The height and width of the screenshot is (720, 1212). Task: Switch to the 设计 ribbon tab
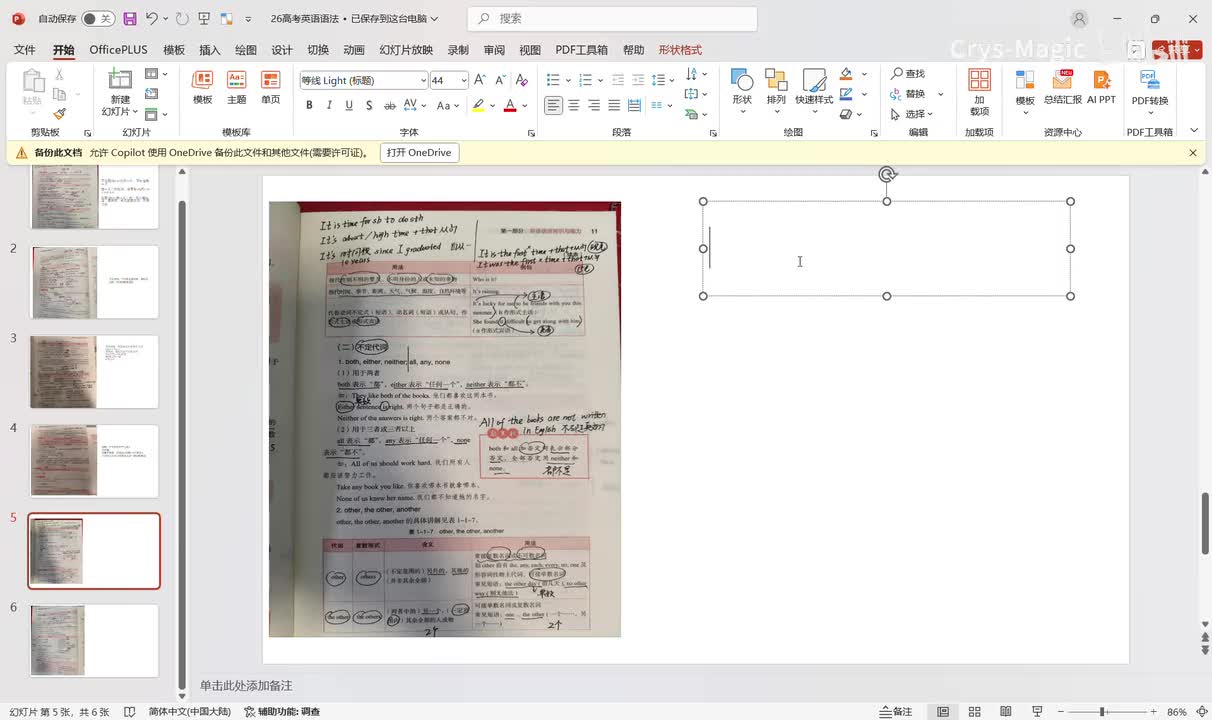pyautogui.click(x=282, y=50)
